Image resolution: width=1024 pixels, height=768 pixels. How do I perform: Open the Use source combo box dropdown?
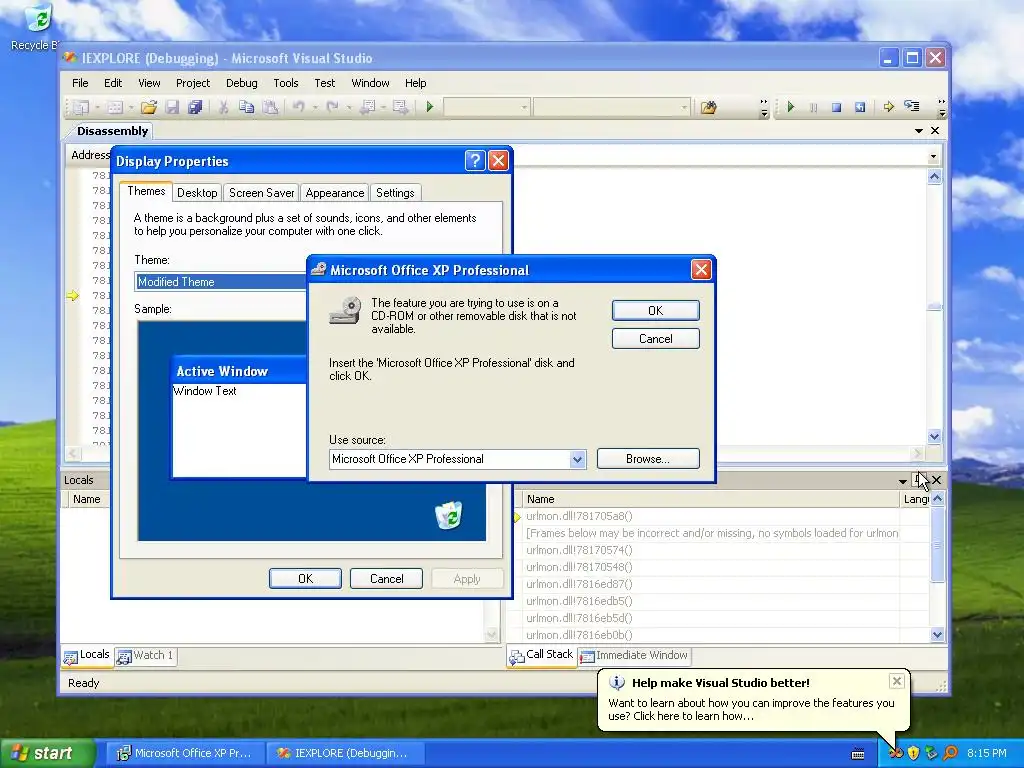[x=577, y=459]
